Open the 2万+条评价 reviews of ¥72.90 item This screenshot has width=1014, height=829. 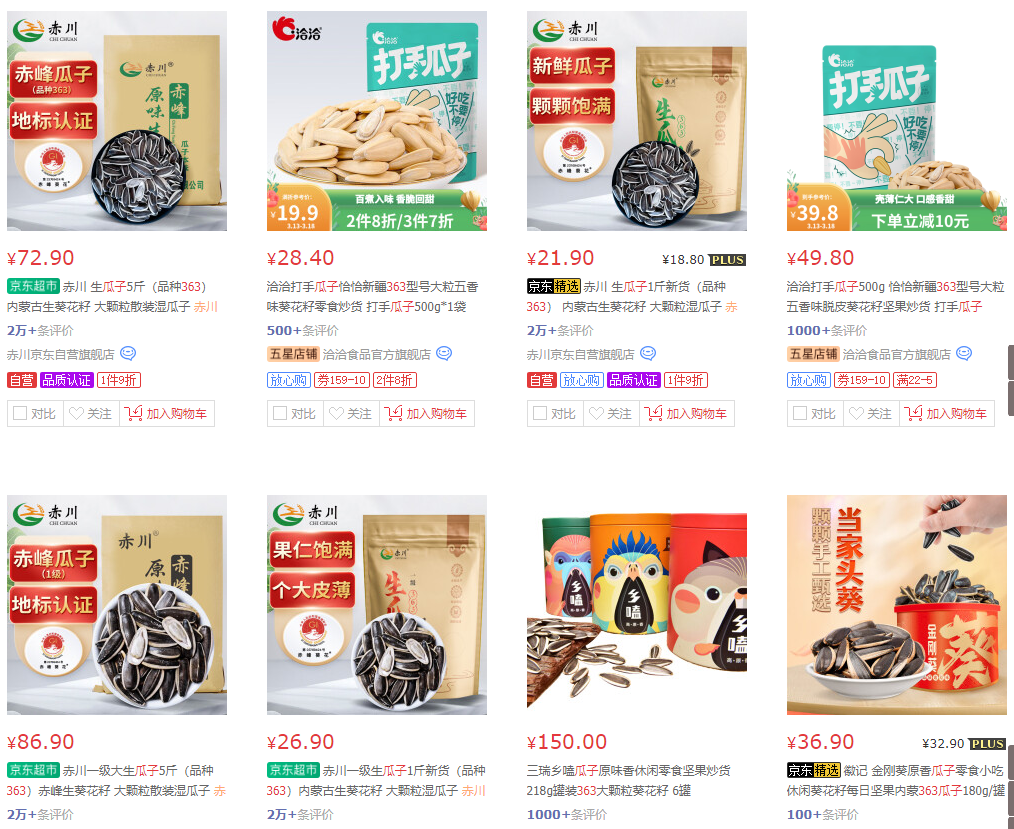(x=40, y=330)
